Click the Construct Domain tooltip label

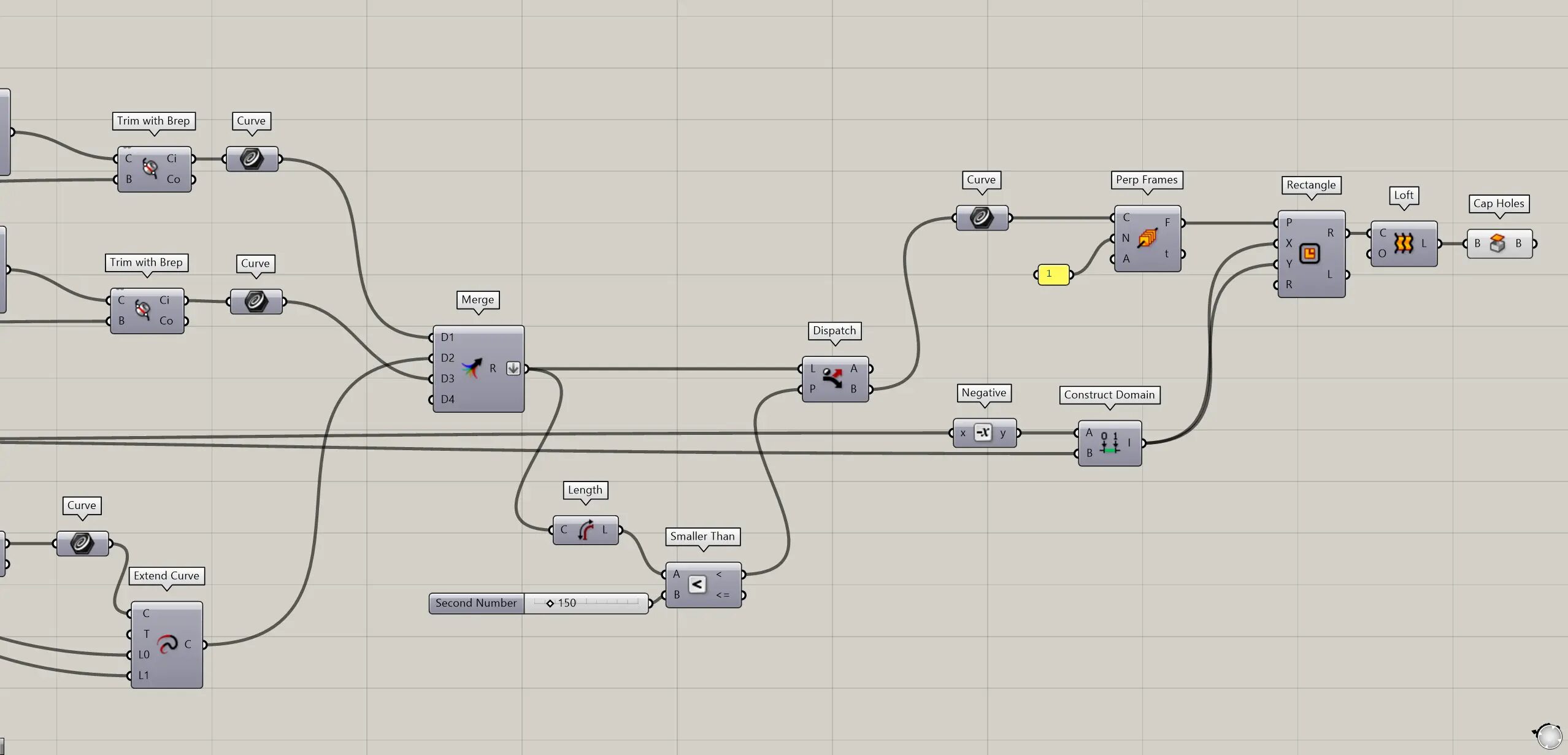(1109, 395)
